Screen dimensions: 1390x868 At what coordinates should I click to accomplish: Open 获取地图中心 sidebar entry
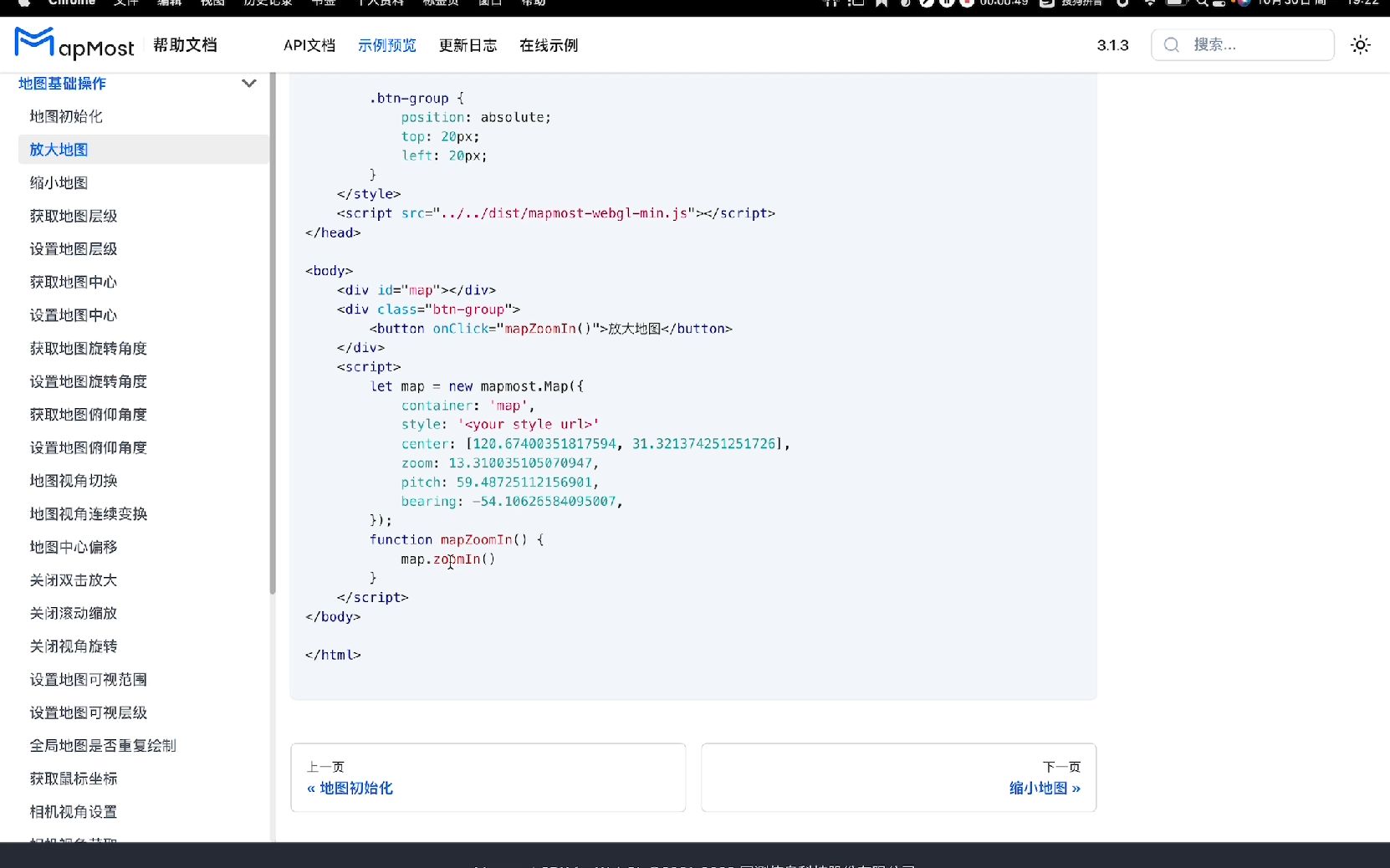coord(74,282)
